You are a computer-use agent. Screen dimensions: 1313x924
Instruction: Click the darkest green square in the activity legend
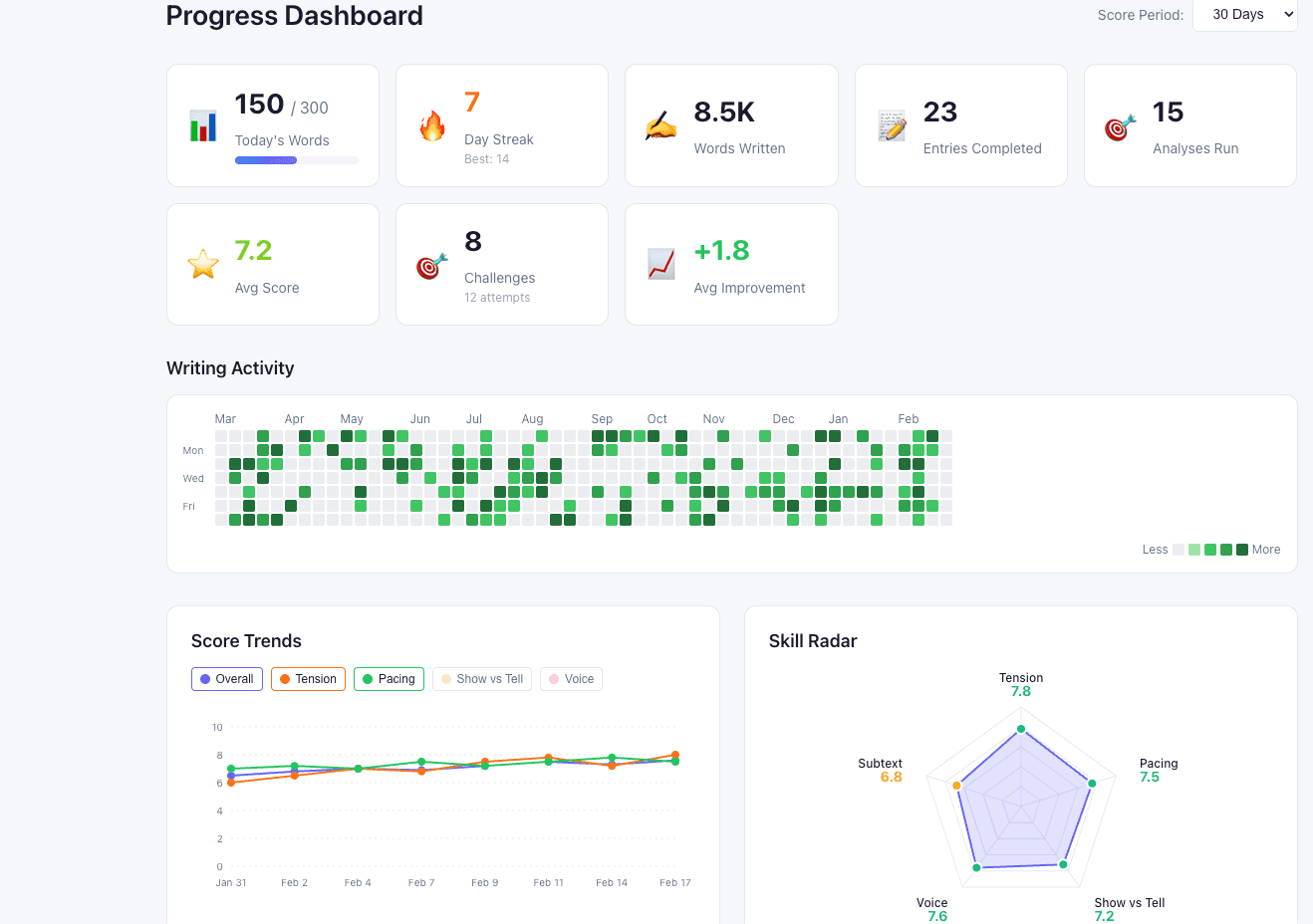point(1242,549)
